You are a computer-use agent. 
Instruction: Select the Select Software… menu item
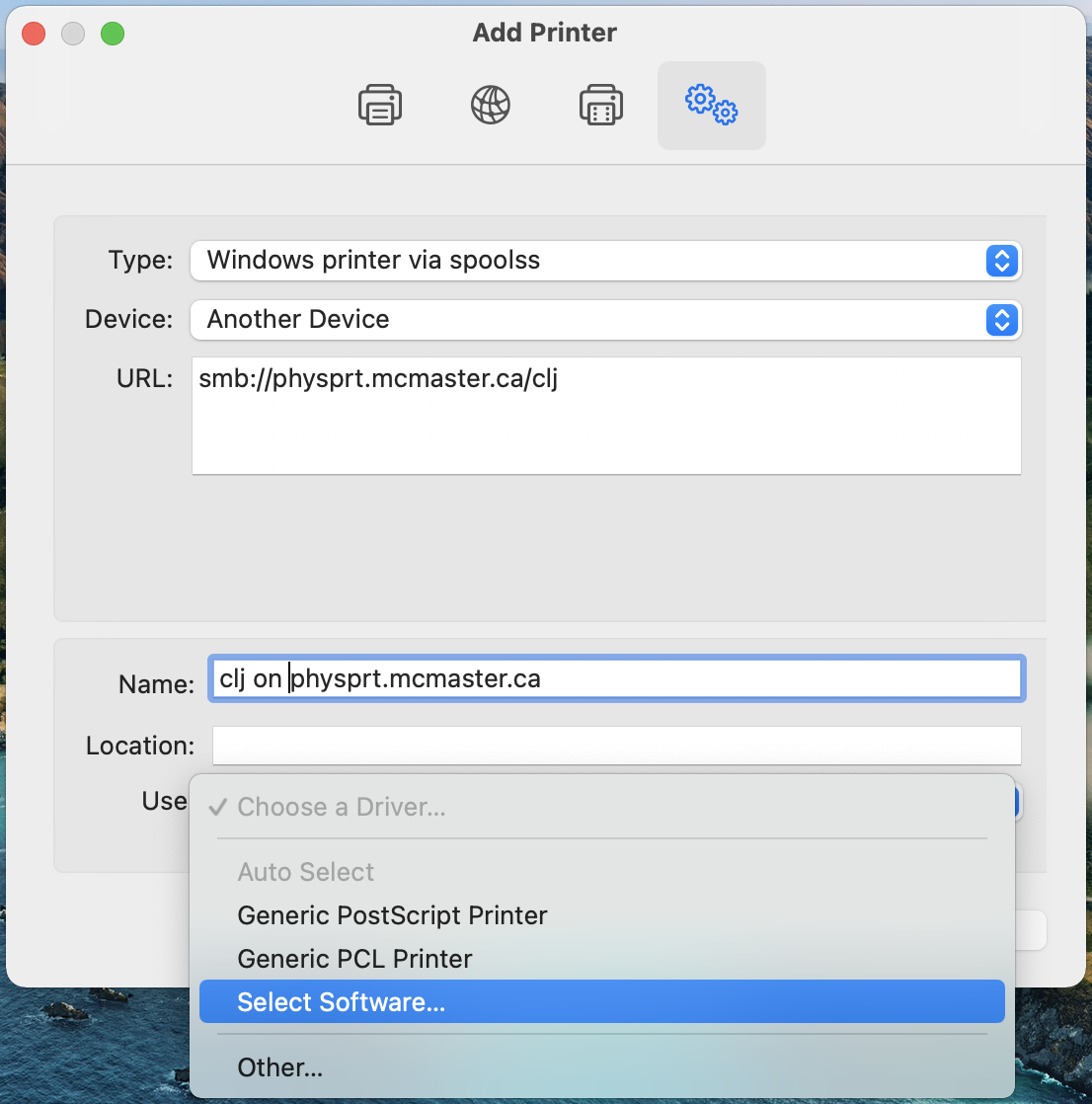(342, 1002)
